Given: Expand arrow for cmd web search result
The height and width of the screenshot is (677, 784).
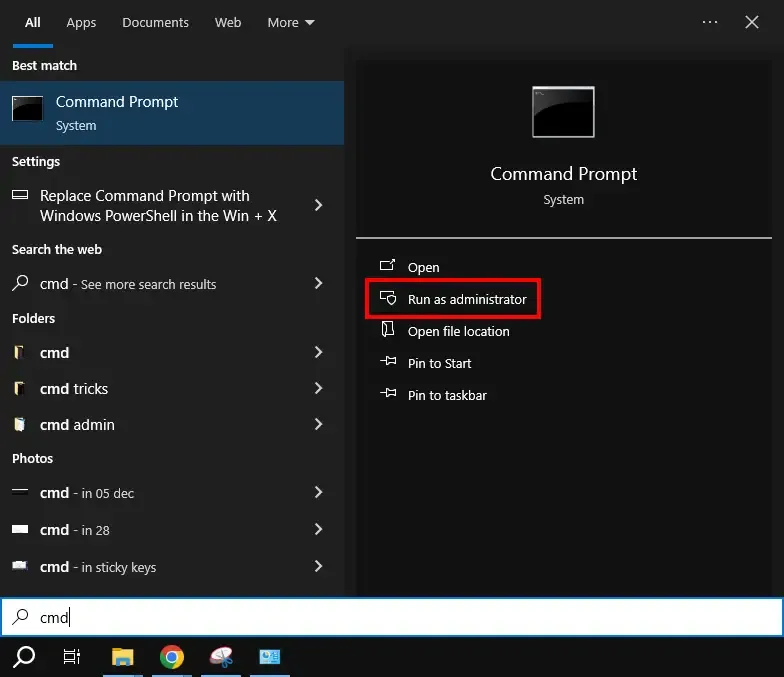Looking at the screenshot, I should (318, 284).
